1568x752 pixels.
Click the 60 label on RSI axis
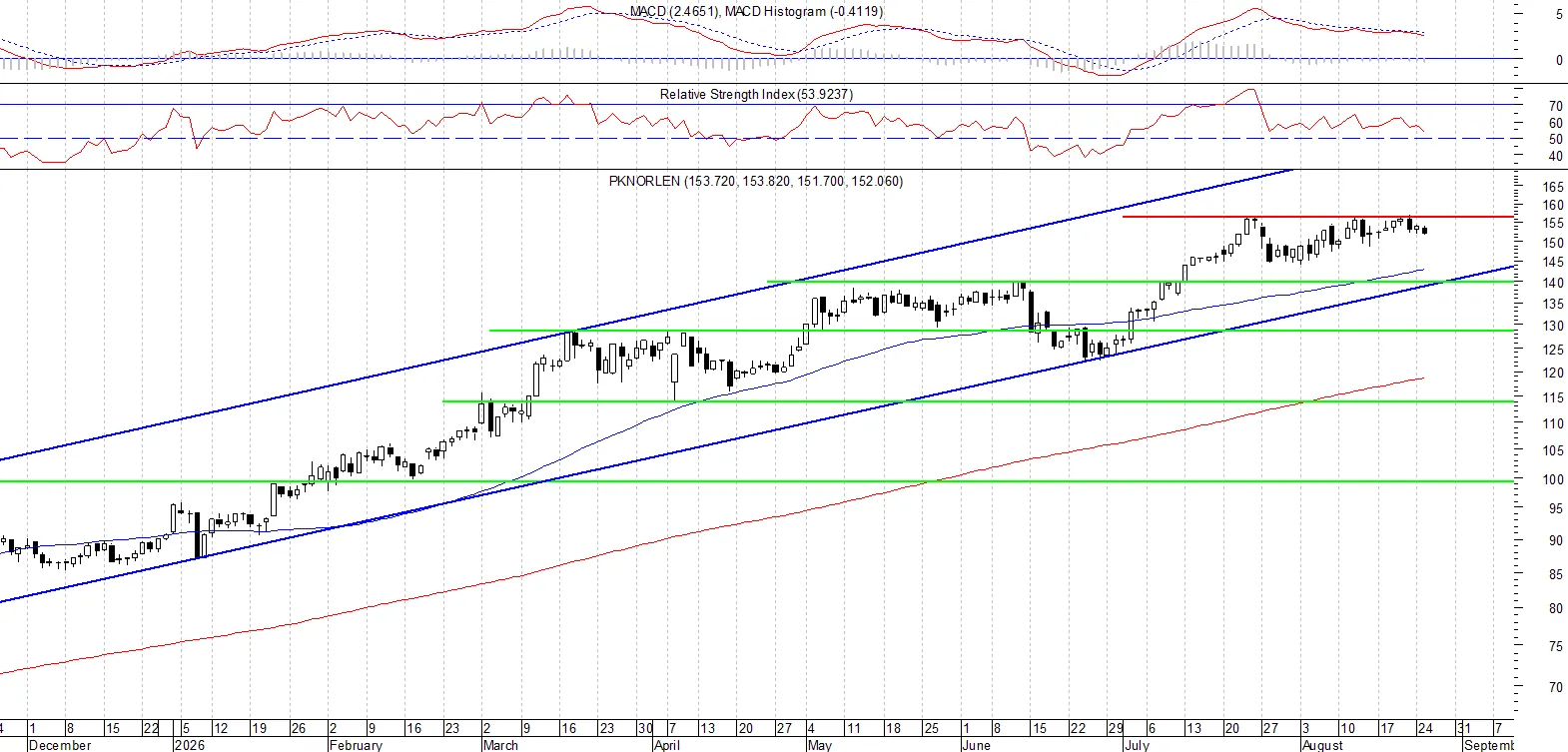(1556, 123)
